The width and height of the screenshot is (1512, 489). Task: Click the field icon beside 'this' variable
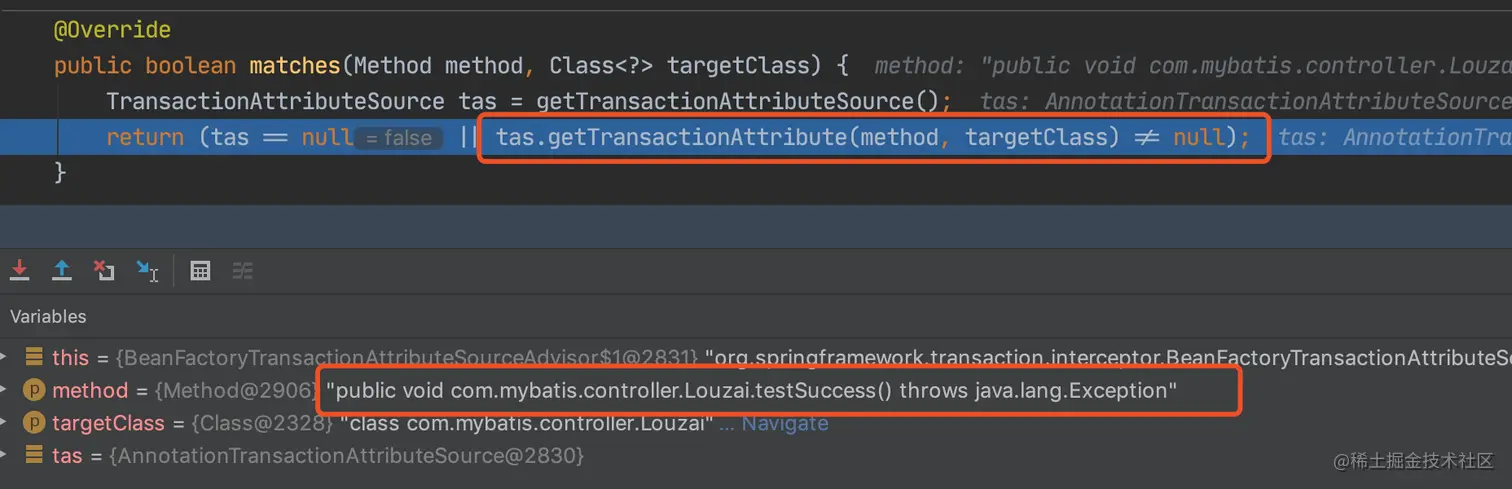[x=34, y=357]
